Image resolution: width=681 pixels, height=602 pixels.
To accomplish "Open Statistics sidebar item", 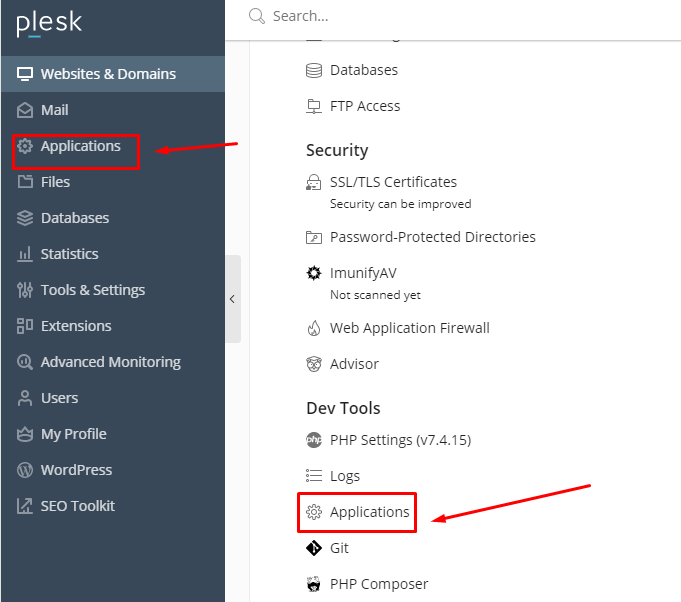I will click(x=113, y=254).
